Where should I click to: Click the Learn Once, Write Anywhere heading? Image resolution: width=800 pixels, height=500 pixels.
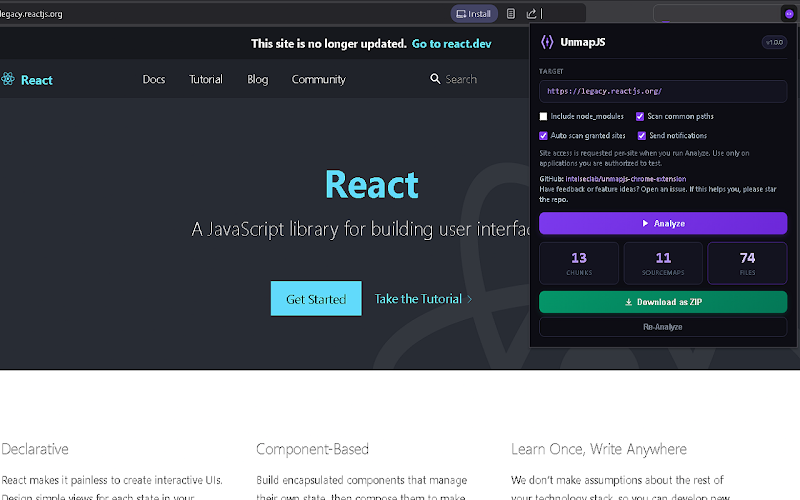tap(599, 449)
